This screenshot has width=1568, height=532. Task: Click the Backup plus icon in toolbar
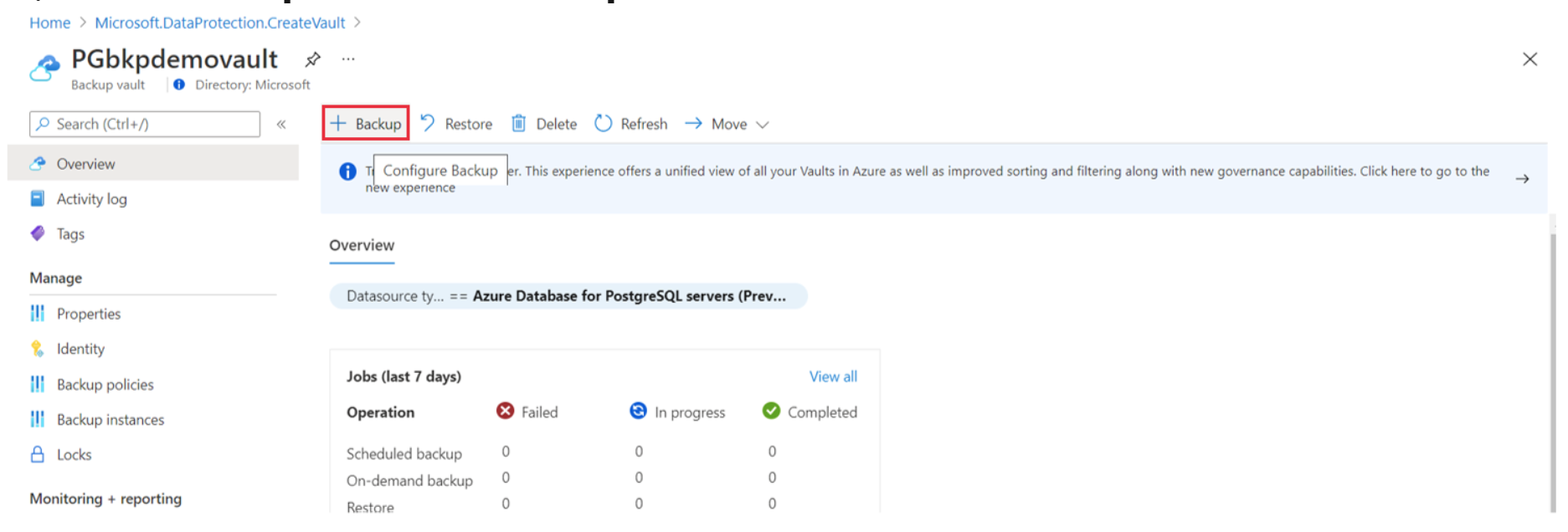(x=339, y=124)
